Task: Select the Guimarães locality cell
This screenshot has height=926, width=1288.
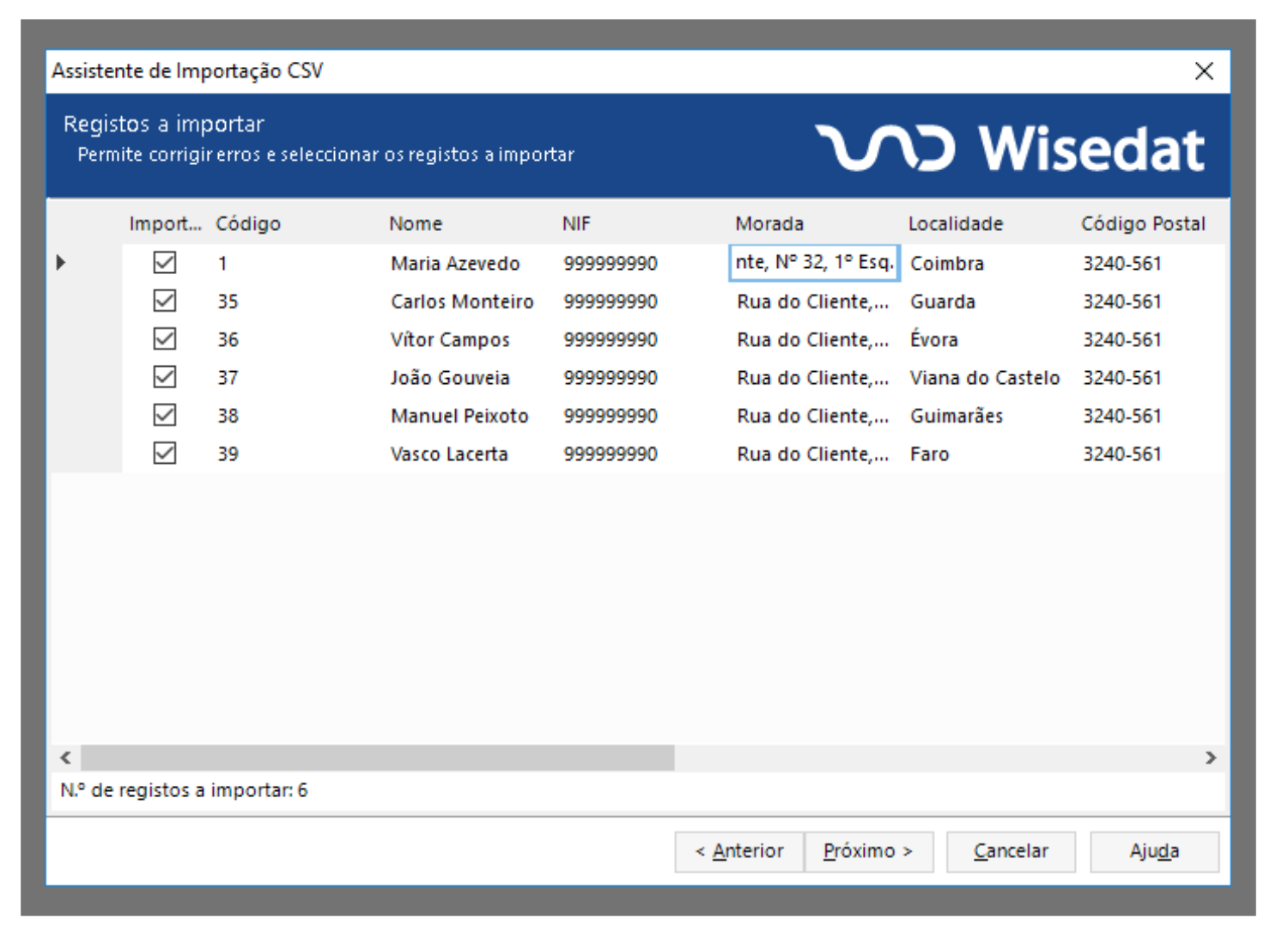Action: (x=957, y=416)
